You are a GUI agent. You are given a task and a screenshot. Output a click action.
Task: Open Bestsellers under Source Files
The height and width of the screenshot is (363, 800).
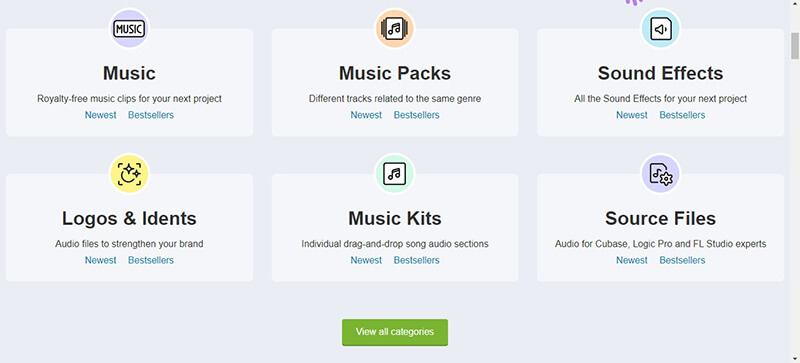point(682,260)
